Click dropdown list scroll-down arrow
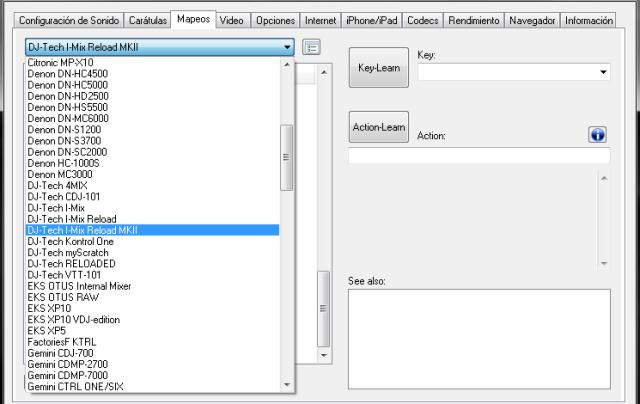Viewport: 640px width, 404px height. 287,384
